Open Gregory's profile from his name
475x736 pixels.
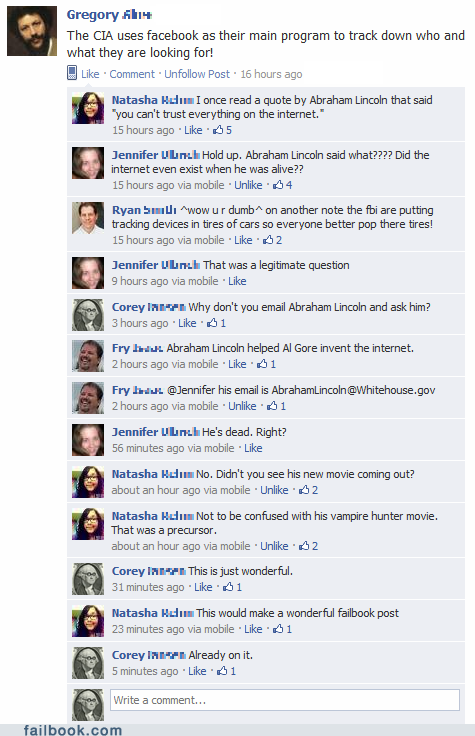coord(109,15)
